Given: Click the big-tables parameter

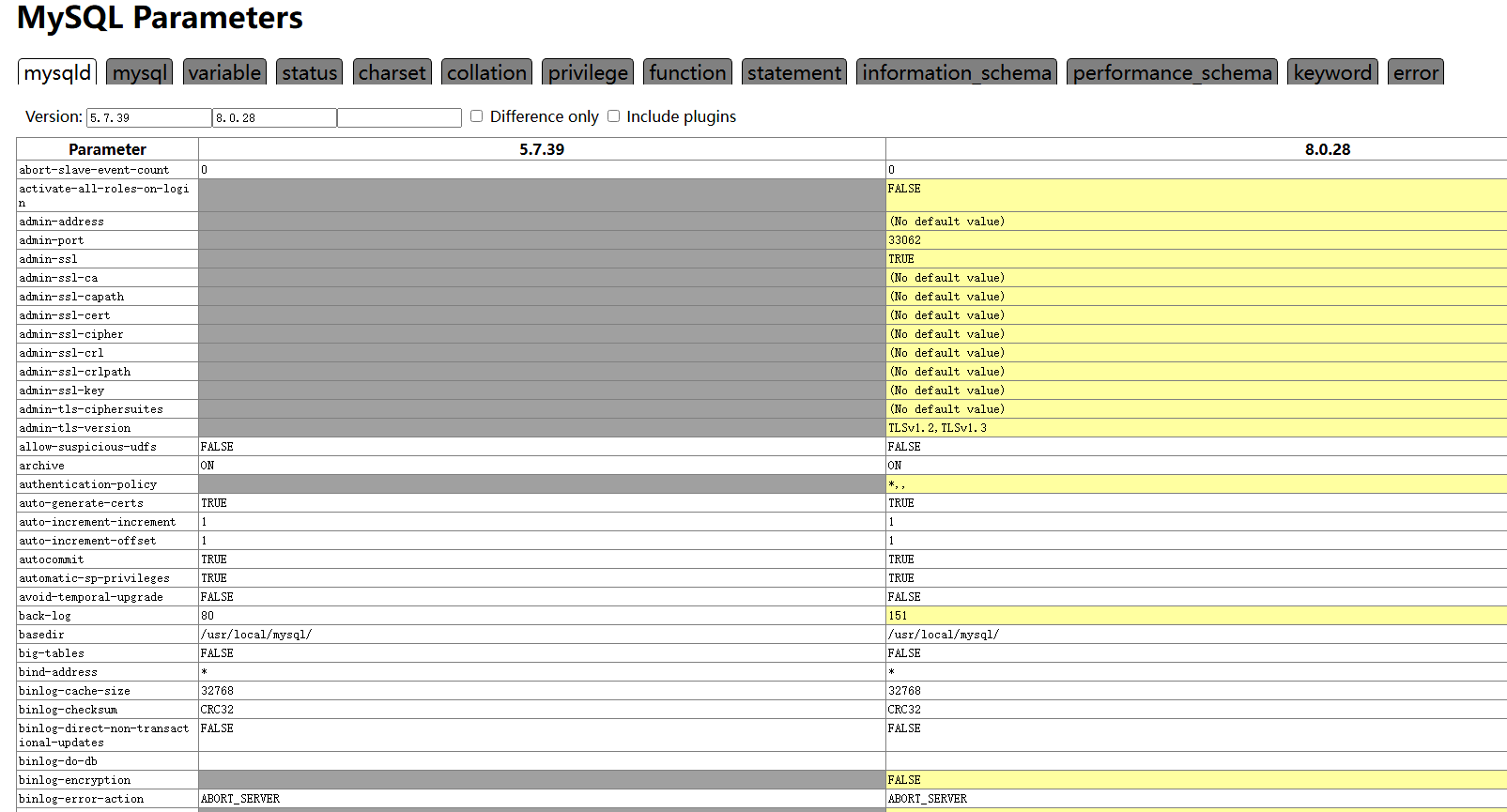Looking at the screenshot, I should coord(51,653).
